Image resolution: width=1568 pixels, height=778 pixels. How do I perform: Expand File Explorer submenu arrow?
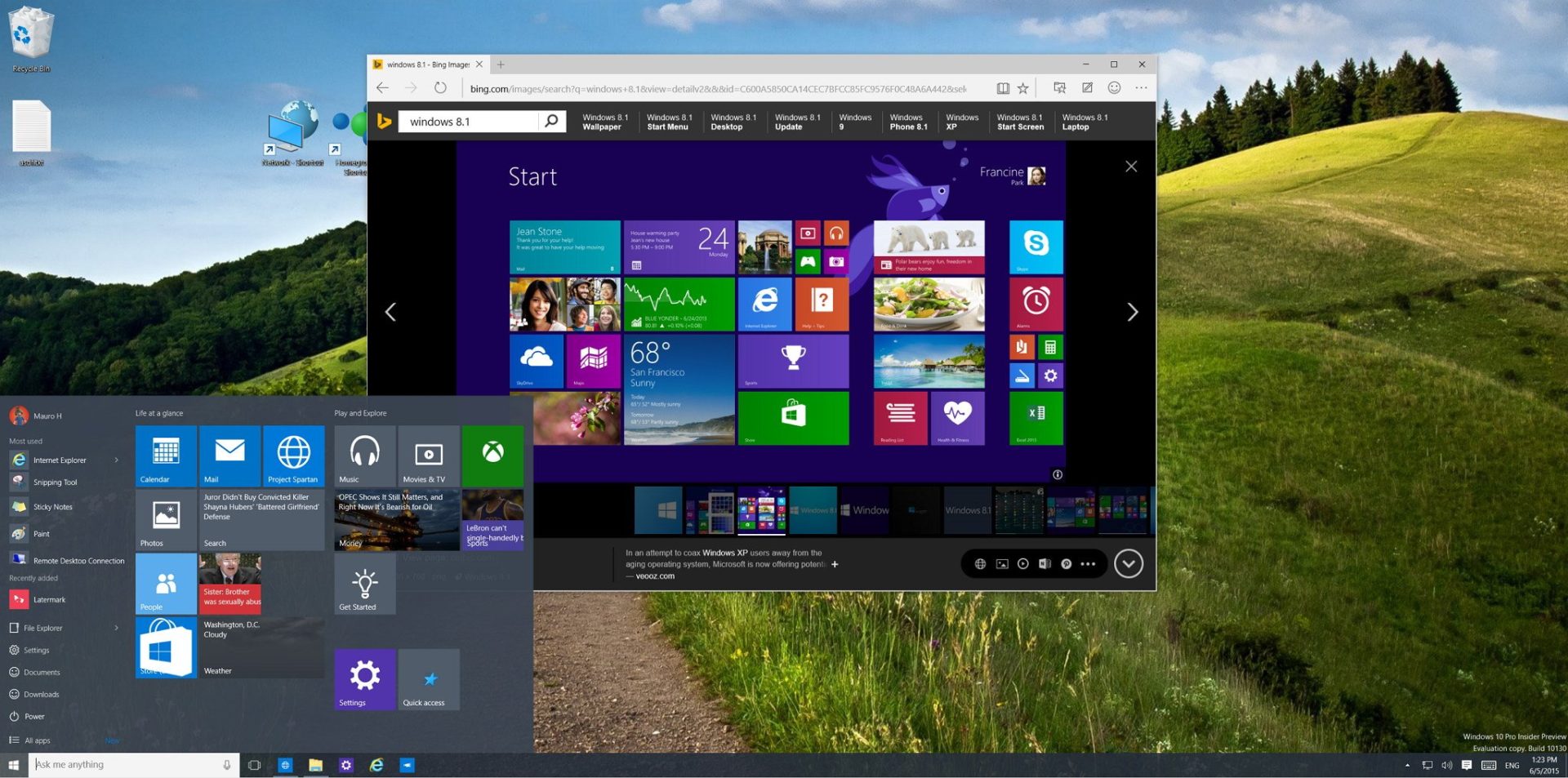click(117, 628)
